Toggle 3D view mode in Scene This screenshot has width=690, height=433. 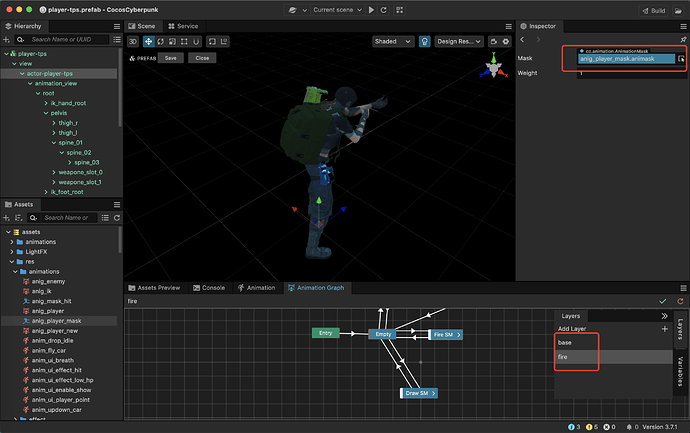coord(133,42)
